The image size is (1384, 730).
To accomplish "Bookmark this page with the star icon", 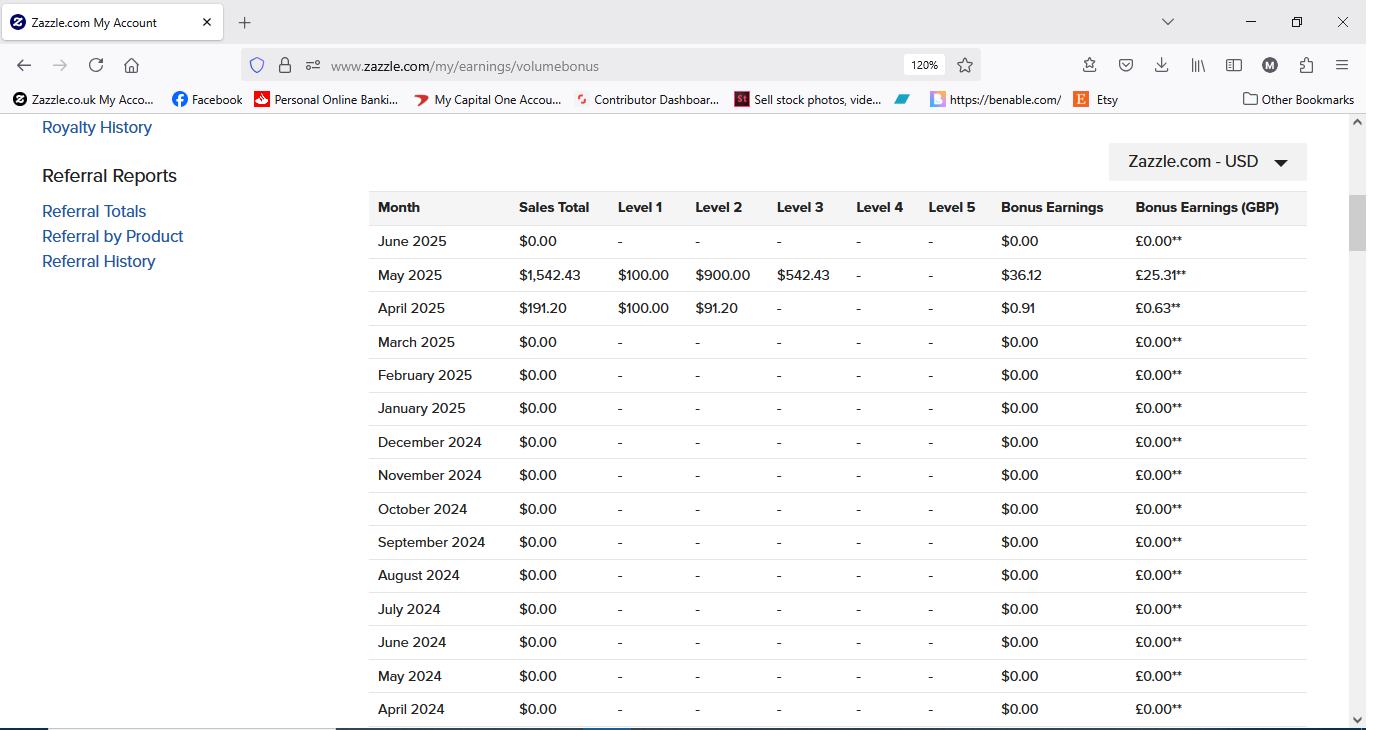I will [965, 65].
